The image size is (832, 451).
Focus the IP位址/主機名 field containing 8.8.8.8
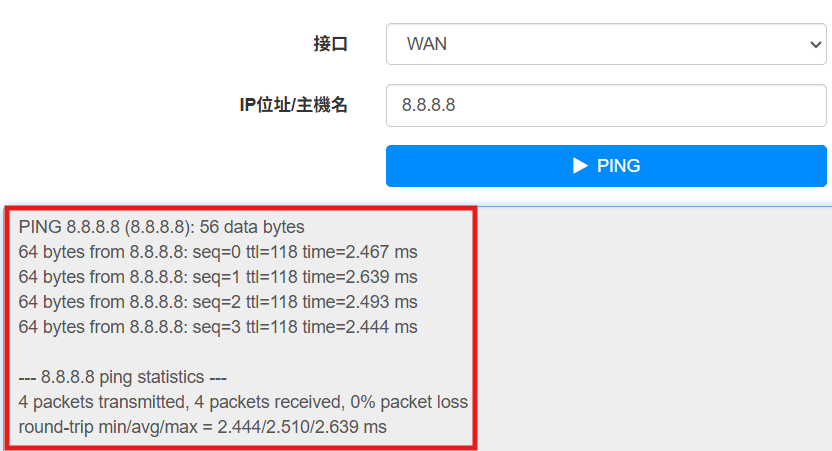coord(606,106)
